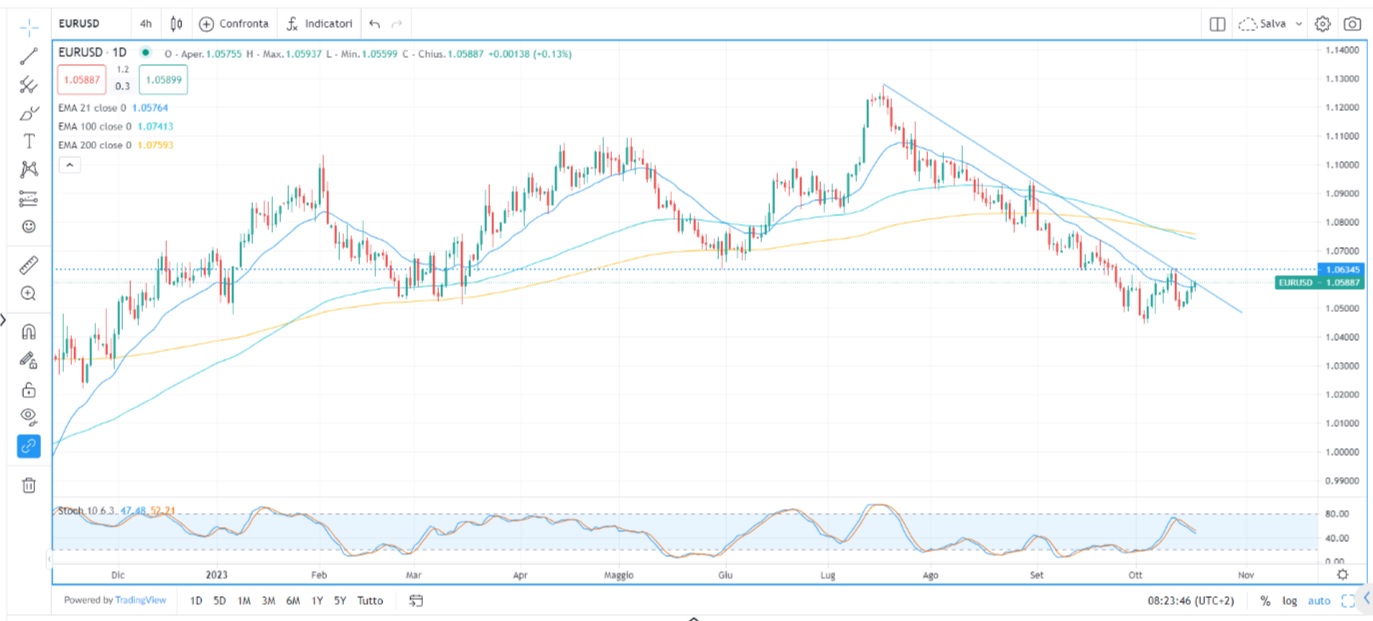Screen dimensions: 1373x621
Task: Delete drawings with the trash icon
Action: tap(29, 485)
